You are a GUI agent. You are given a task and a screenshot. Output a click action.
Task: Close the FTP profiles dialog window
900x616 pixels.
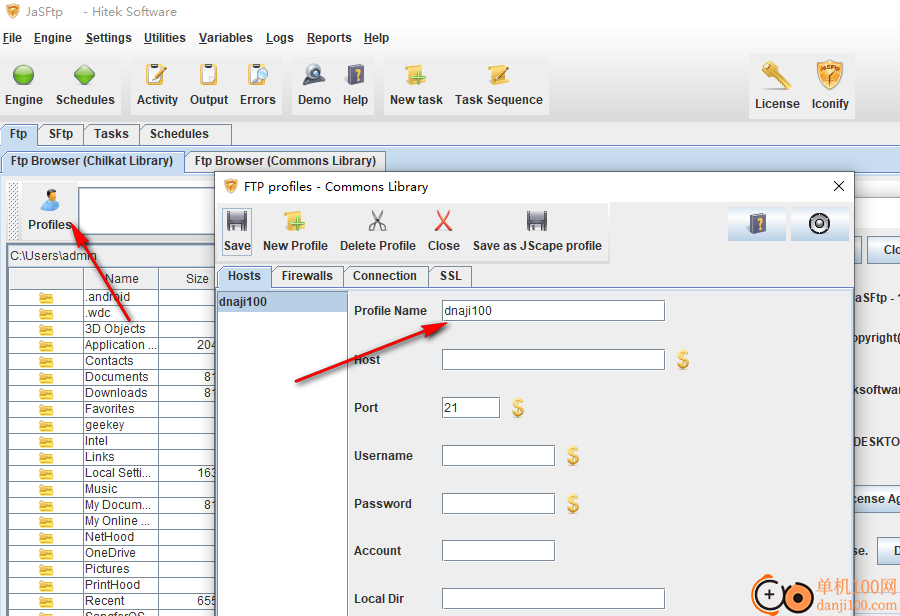click(x=839, y=186)
